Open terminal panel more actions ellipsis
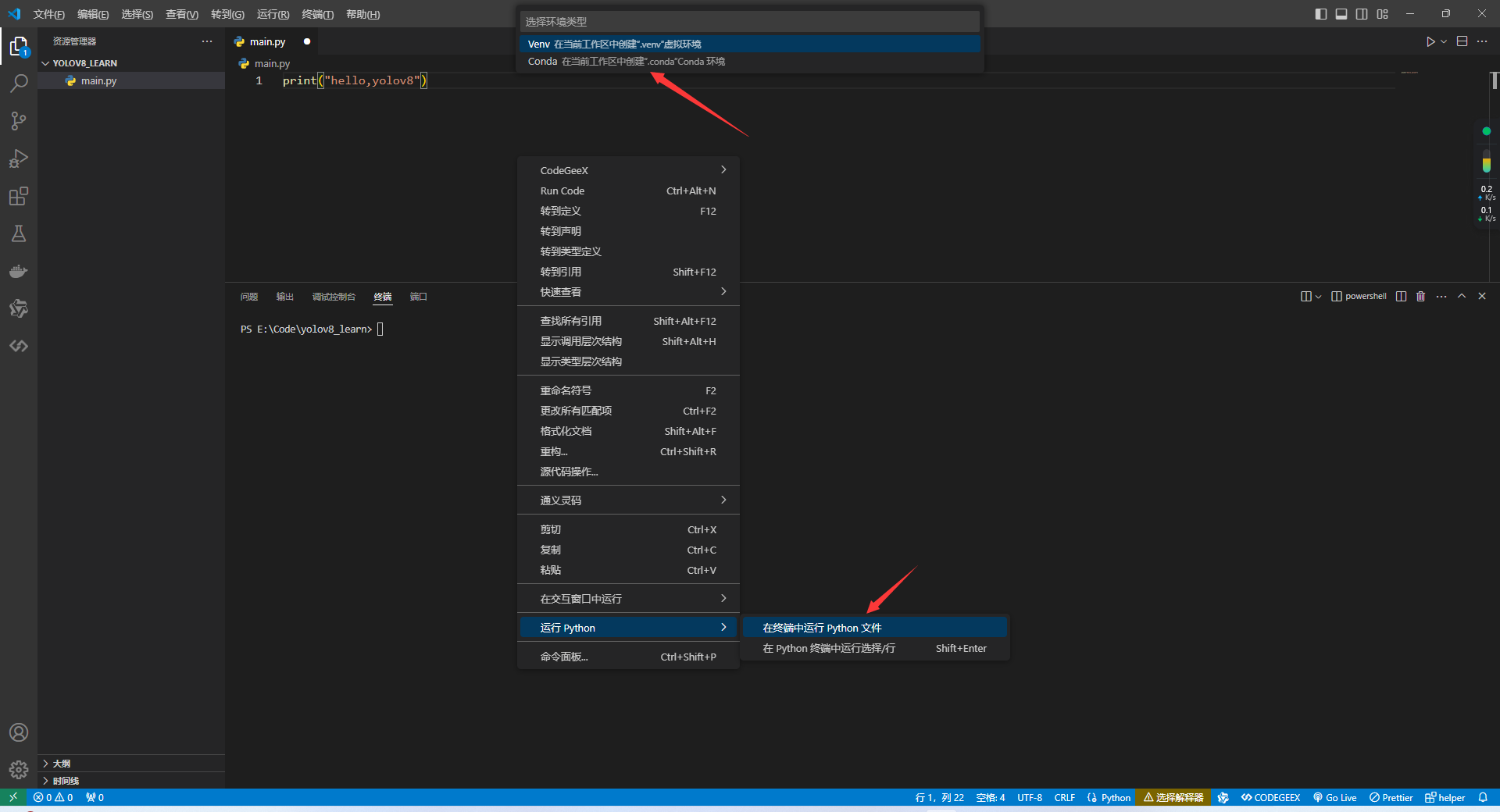Image resolution: width=1500 pixels, height=812 pixels. click(x=1441, y=297)
